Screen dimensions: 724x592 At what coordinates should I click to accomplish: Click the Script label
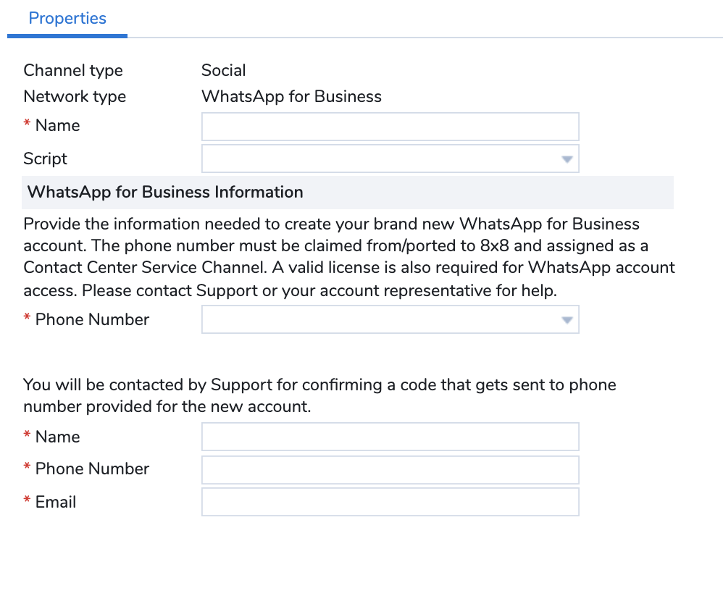(x=45, y=159)
